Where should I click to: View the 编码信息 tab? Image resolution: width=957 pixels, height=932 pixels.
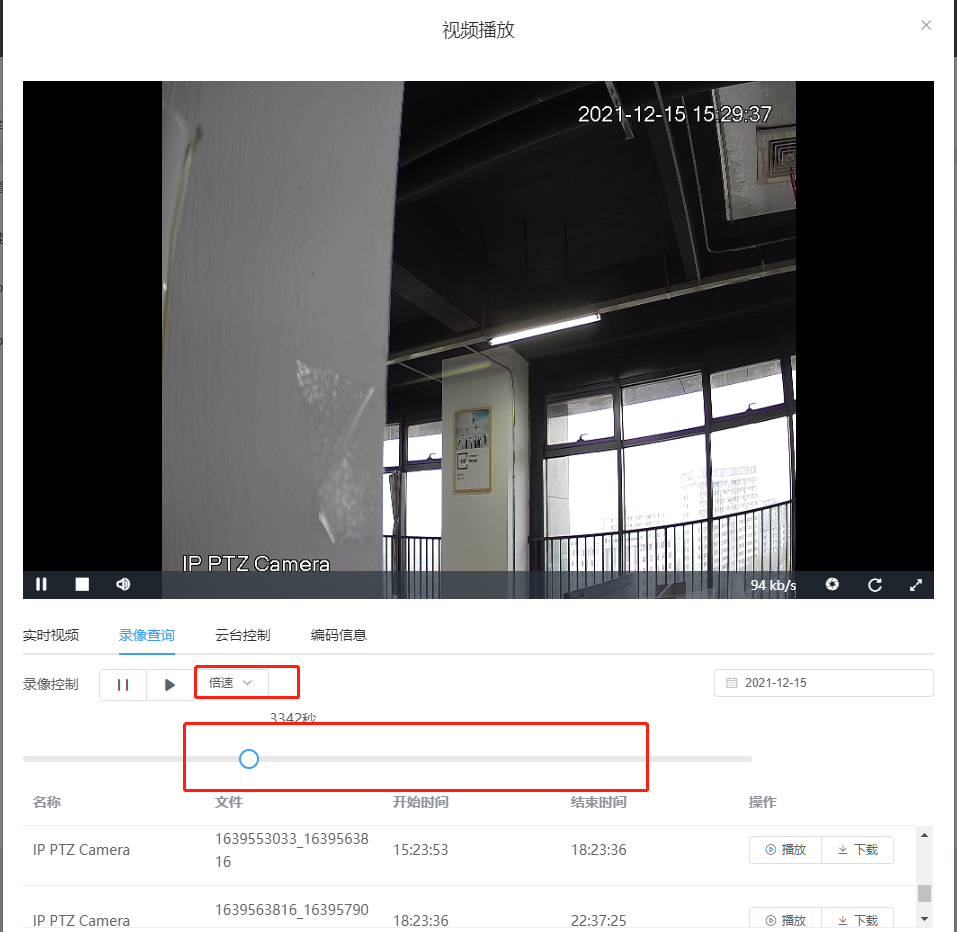pyautogui.click(x=338, y=634)
